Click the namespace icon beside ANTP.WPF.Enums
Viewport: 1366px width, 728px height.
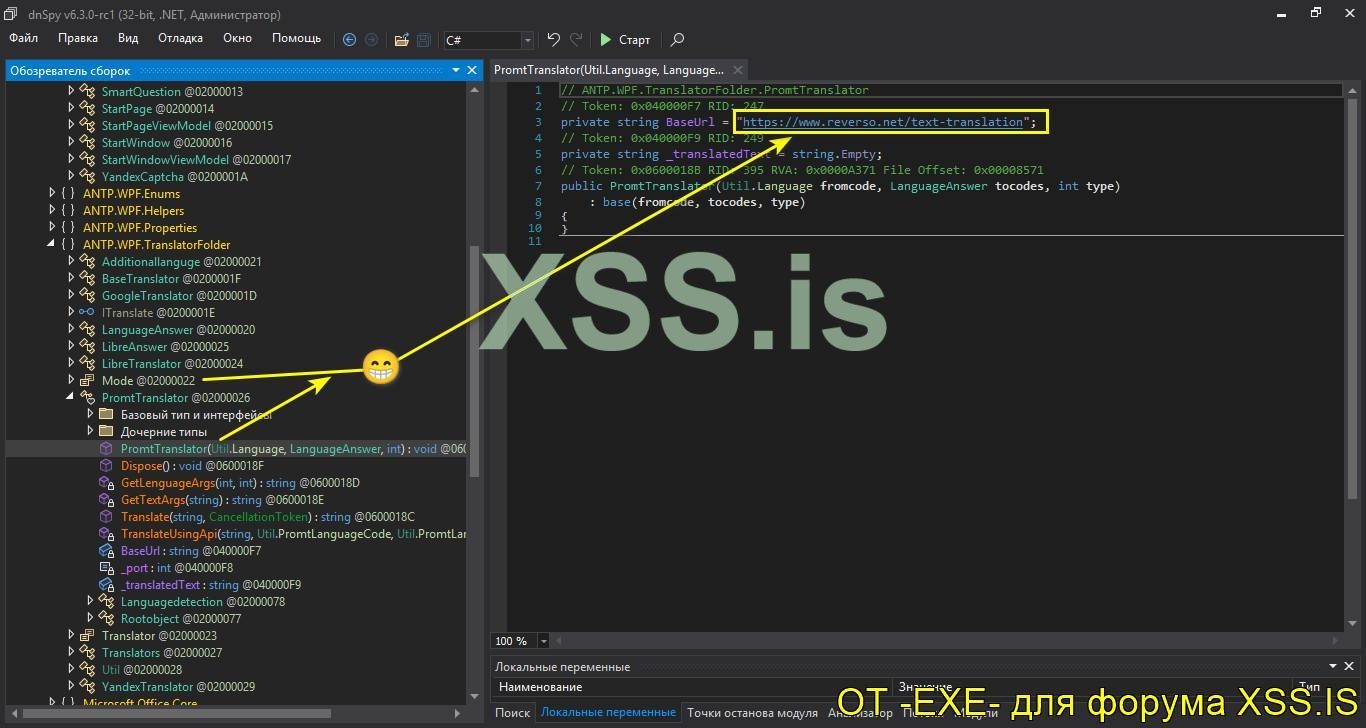68,194
